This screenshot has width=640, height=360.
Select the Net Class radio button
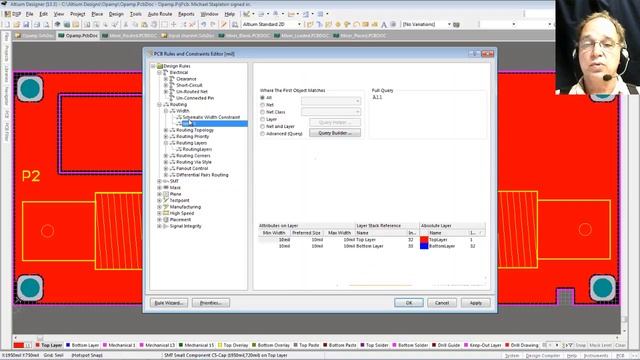262,112
